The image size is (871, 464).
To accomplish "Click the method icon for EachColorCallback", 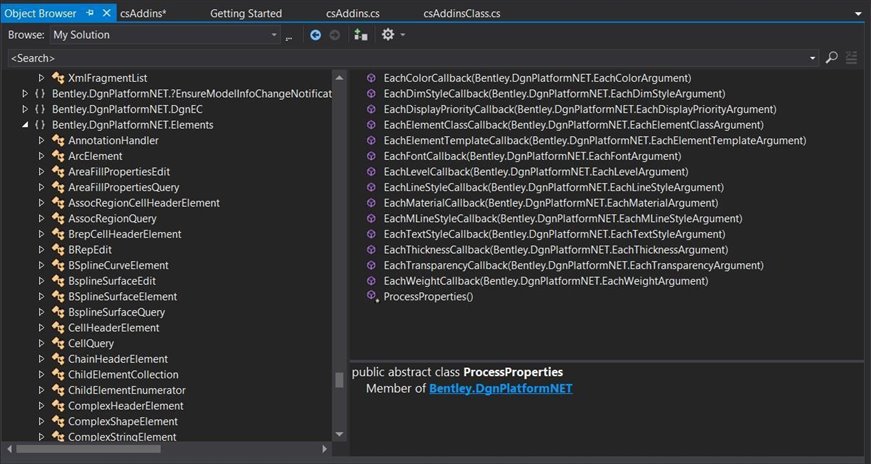I will point(371,78).
